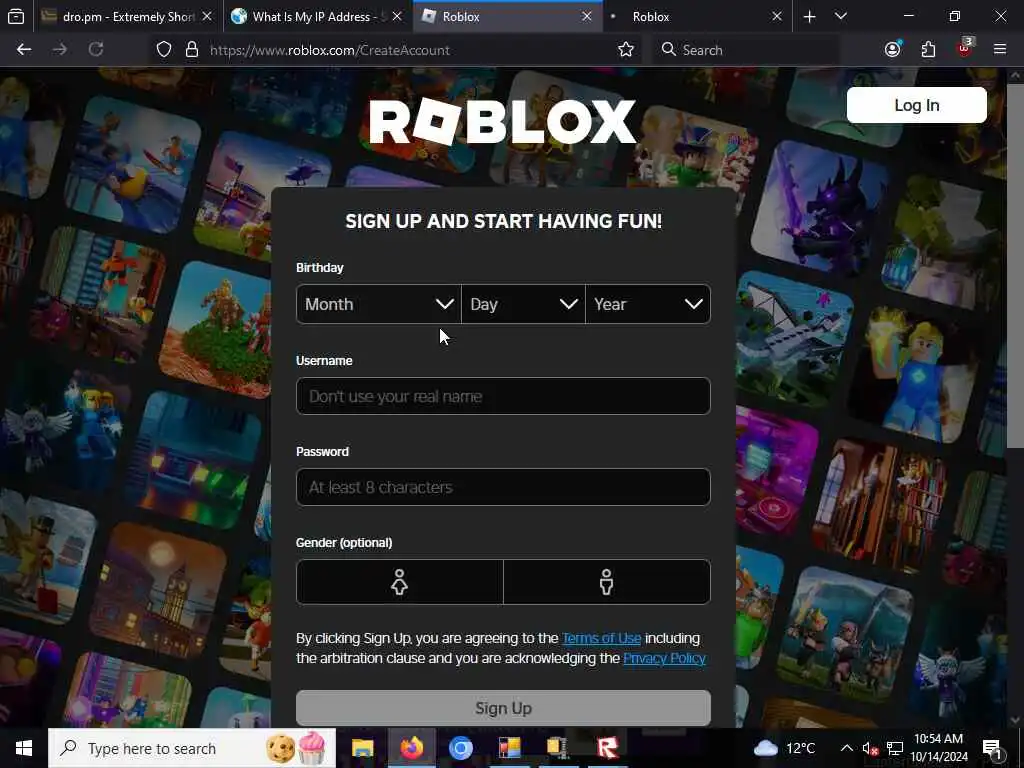The image size is (1024, 768).
Task: Click the Firefox taskbar icon
Action: point(411,748)
